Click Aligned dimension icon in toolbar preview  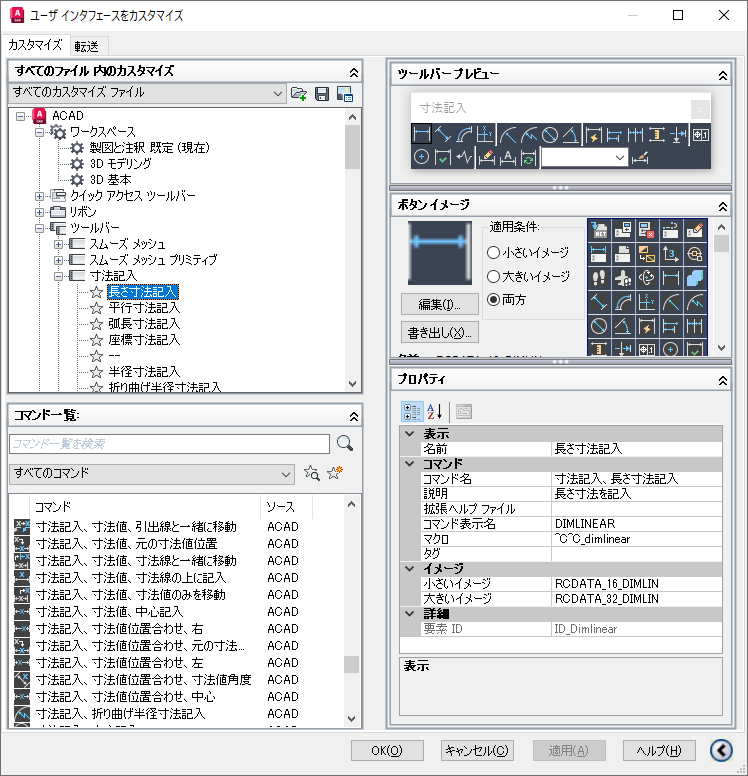click(443, 135)
